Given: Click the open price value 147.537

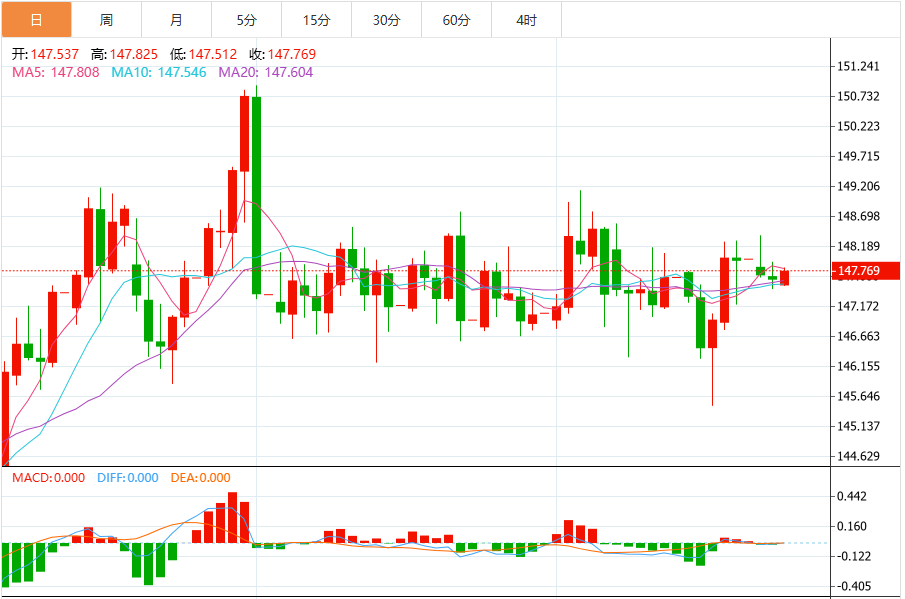Looking at the screenshot, I should pos(55,54).
